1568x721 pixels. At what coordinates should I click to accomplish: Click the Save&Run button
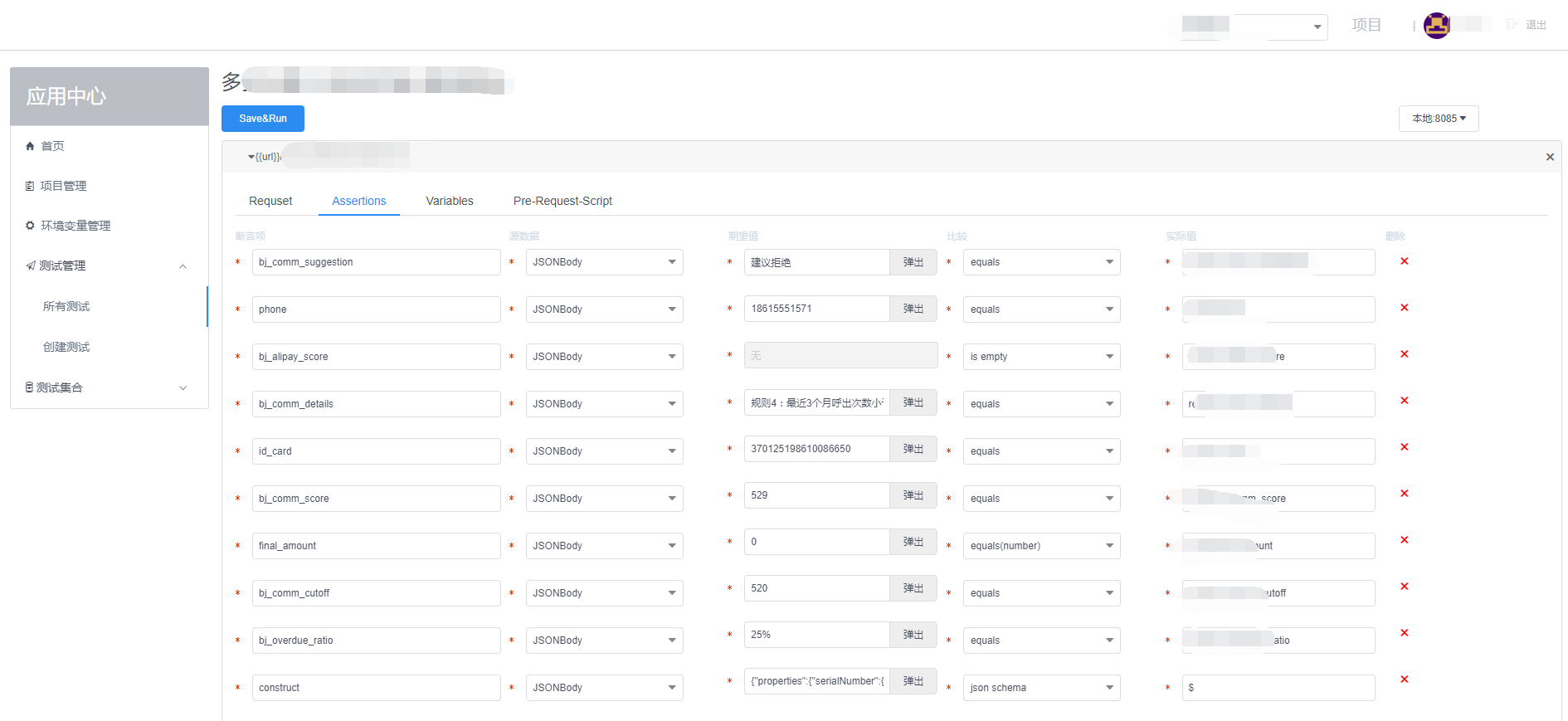[x=263, y=119]
